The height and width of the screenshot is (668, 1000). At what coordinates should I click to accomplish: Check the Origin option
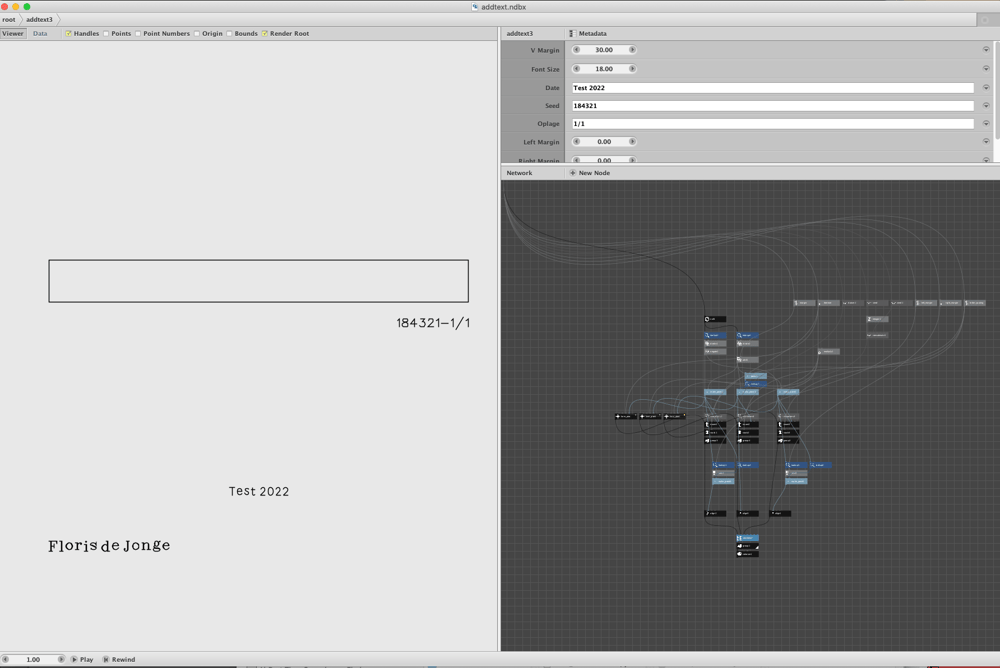[196, 34]
